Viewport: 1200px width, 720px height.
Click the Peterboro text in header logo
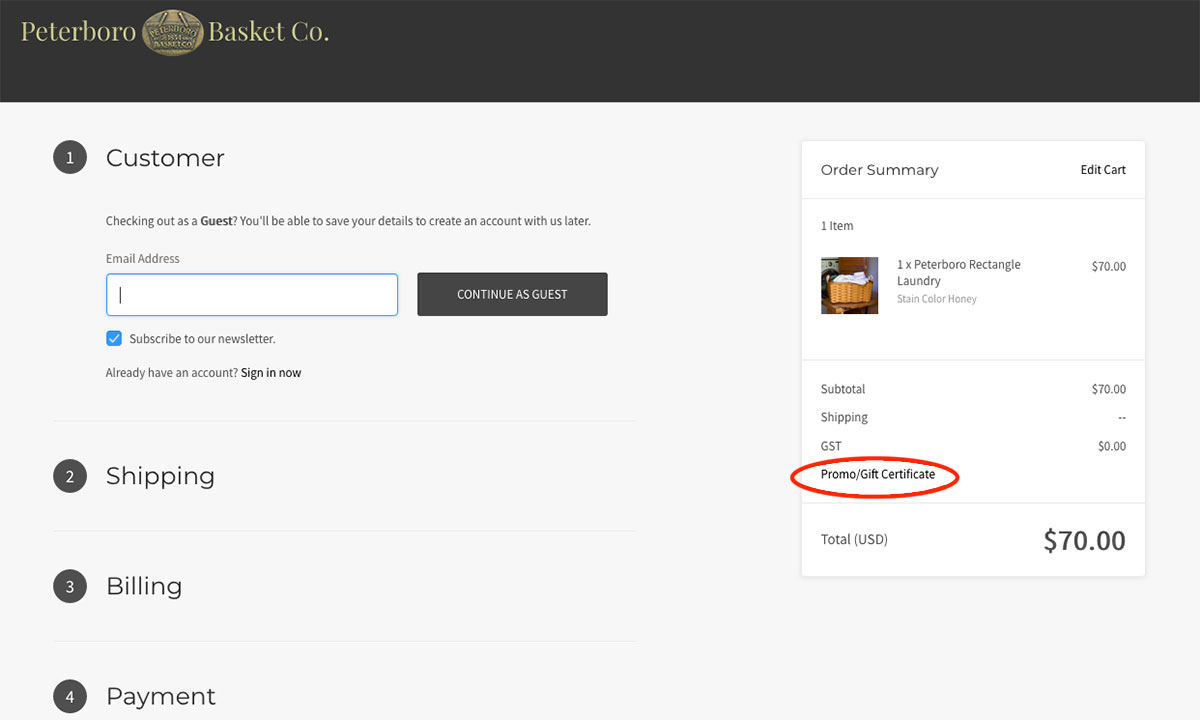pos(79,32)
